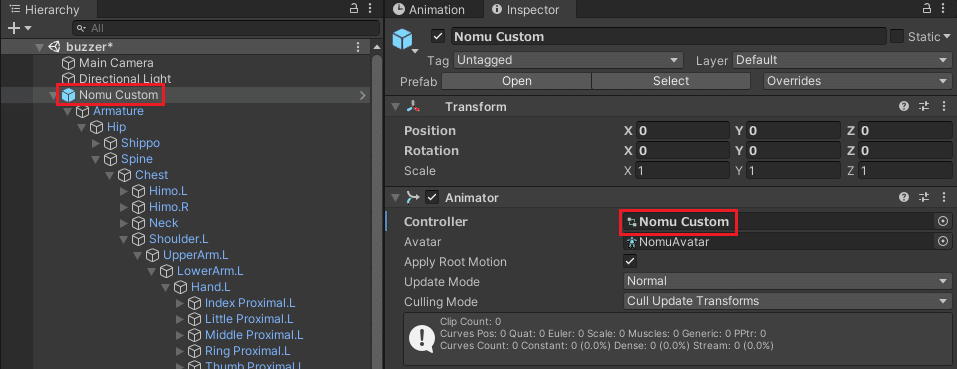Select Hand.L bone
957x369 pixels.
pos(211,287)
